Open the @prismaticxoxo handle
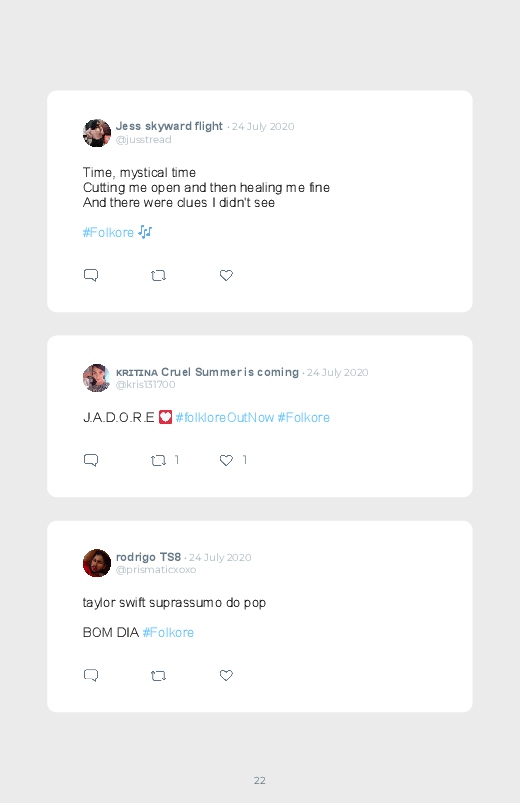 (156, 569)
